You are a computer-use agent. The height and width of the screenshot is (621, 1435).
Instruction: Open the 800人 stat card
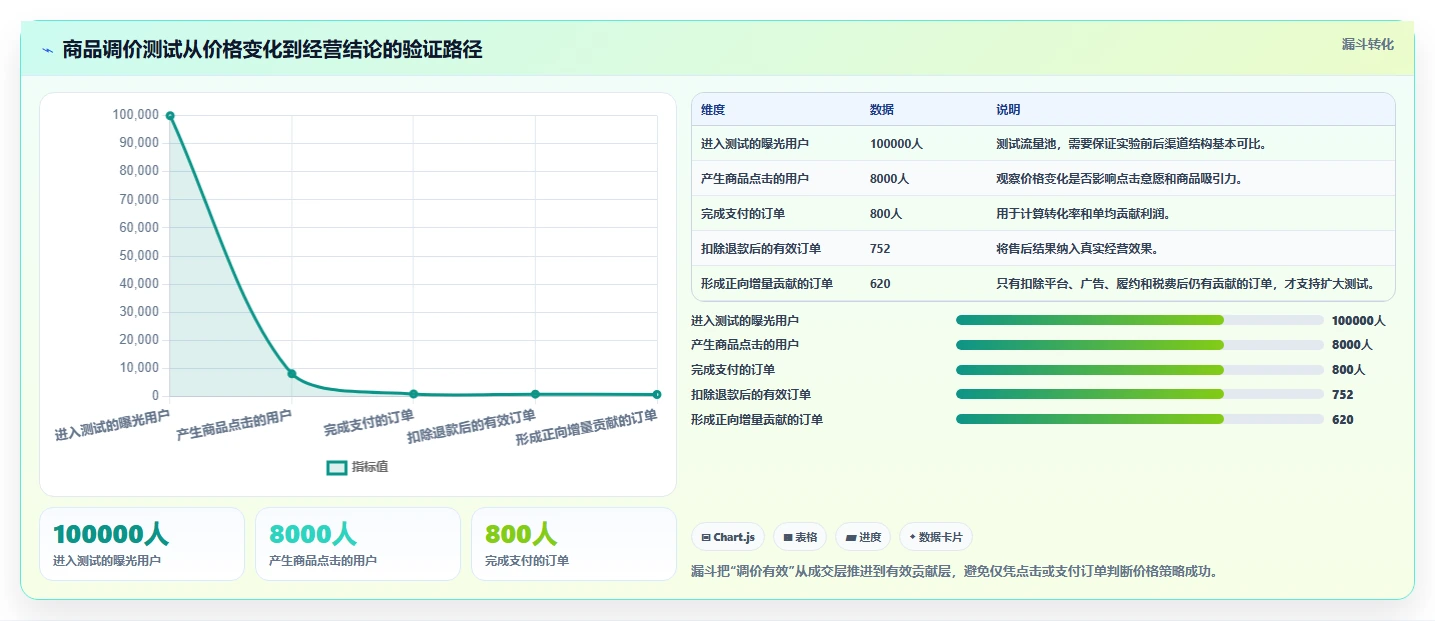click(x=574, y=544)
